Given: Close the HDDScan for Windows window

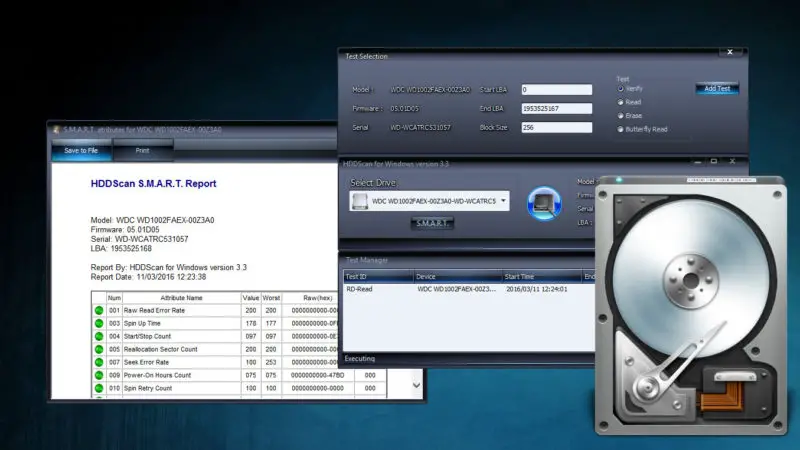Looking at the screenshot, I should click(732, 162).
